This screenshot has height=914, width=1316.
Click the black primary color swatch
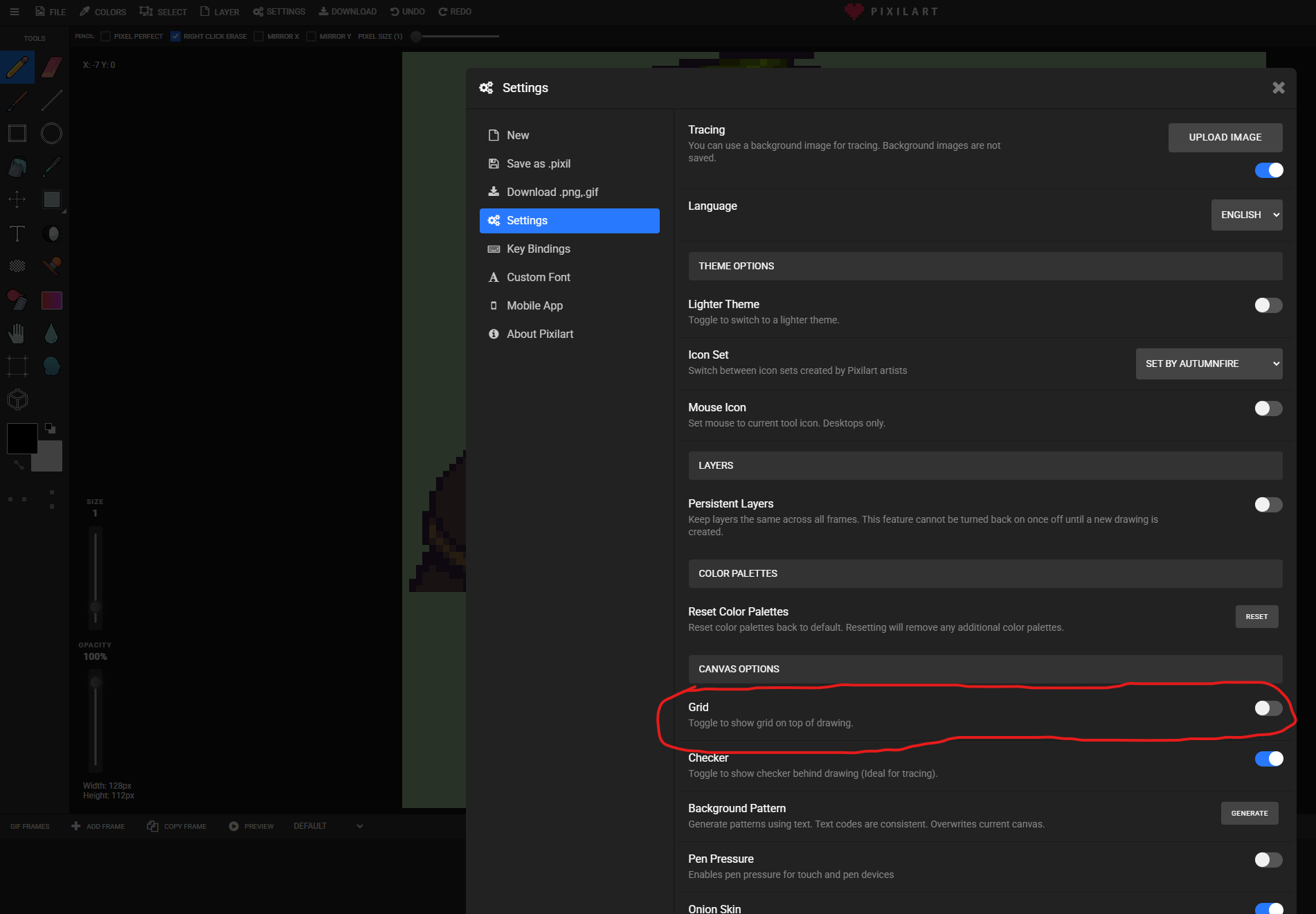pyautogui.click(x=21, y=439)
